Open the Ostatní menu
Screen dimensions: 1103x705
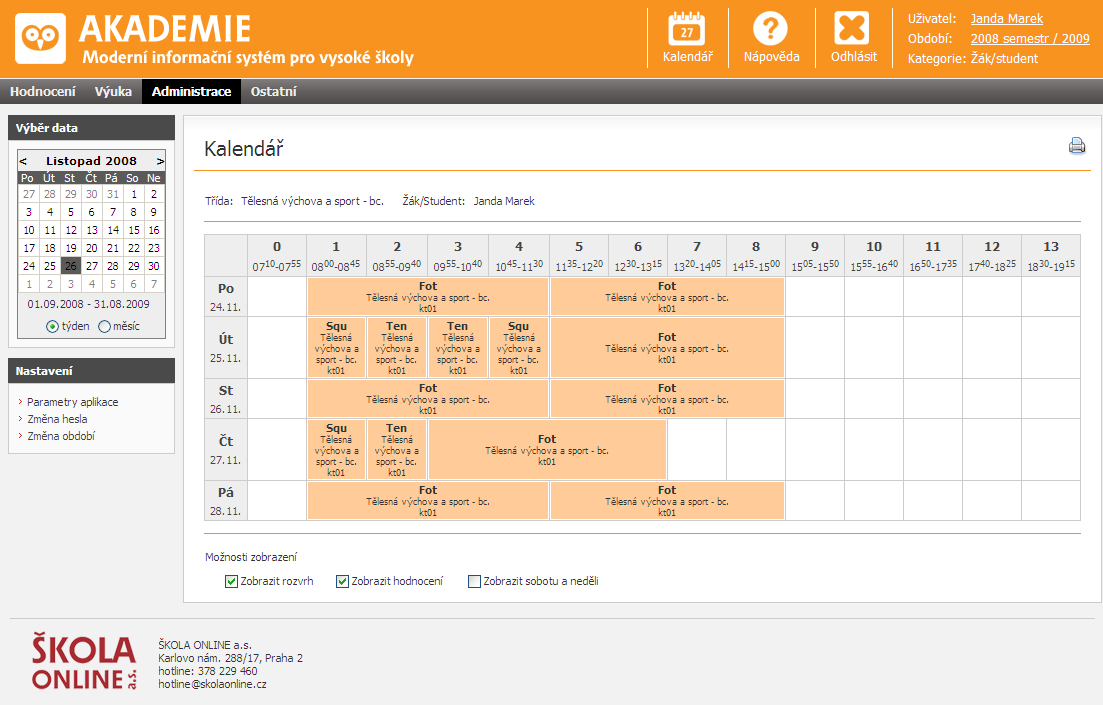coord(274,91)
